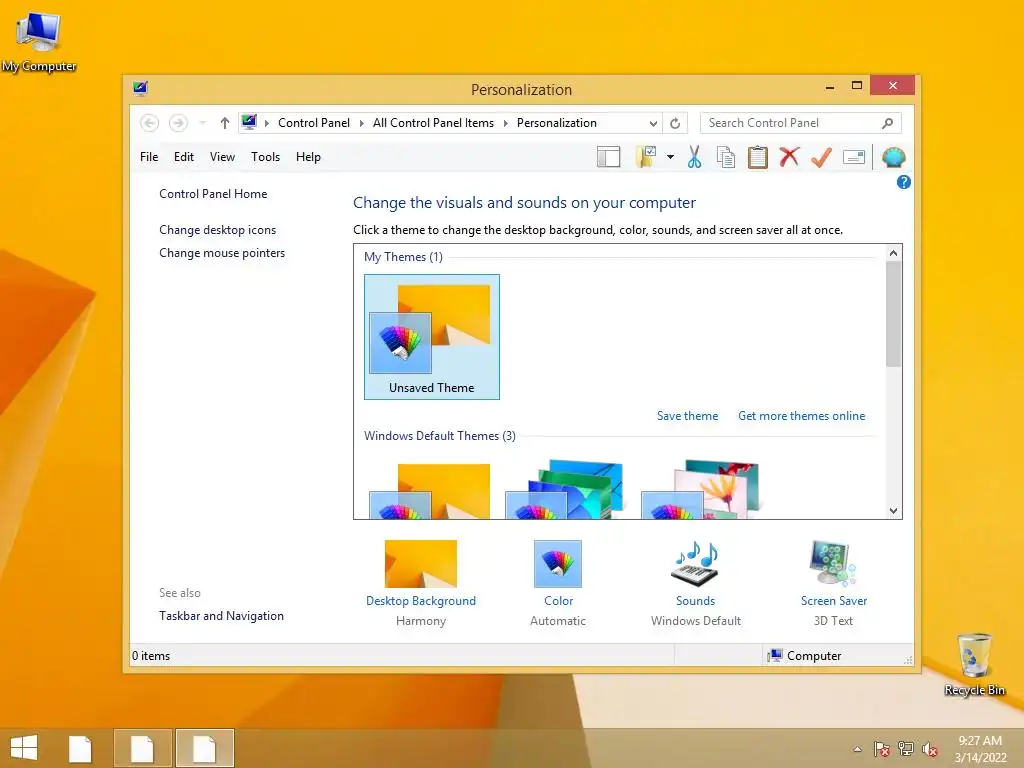This screenshot has width=1024, height=768.
Task: Expand address bar history dropdown
Action: pos(653,123)
